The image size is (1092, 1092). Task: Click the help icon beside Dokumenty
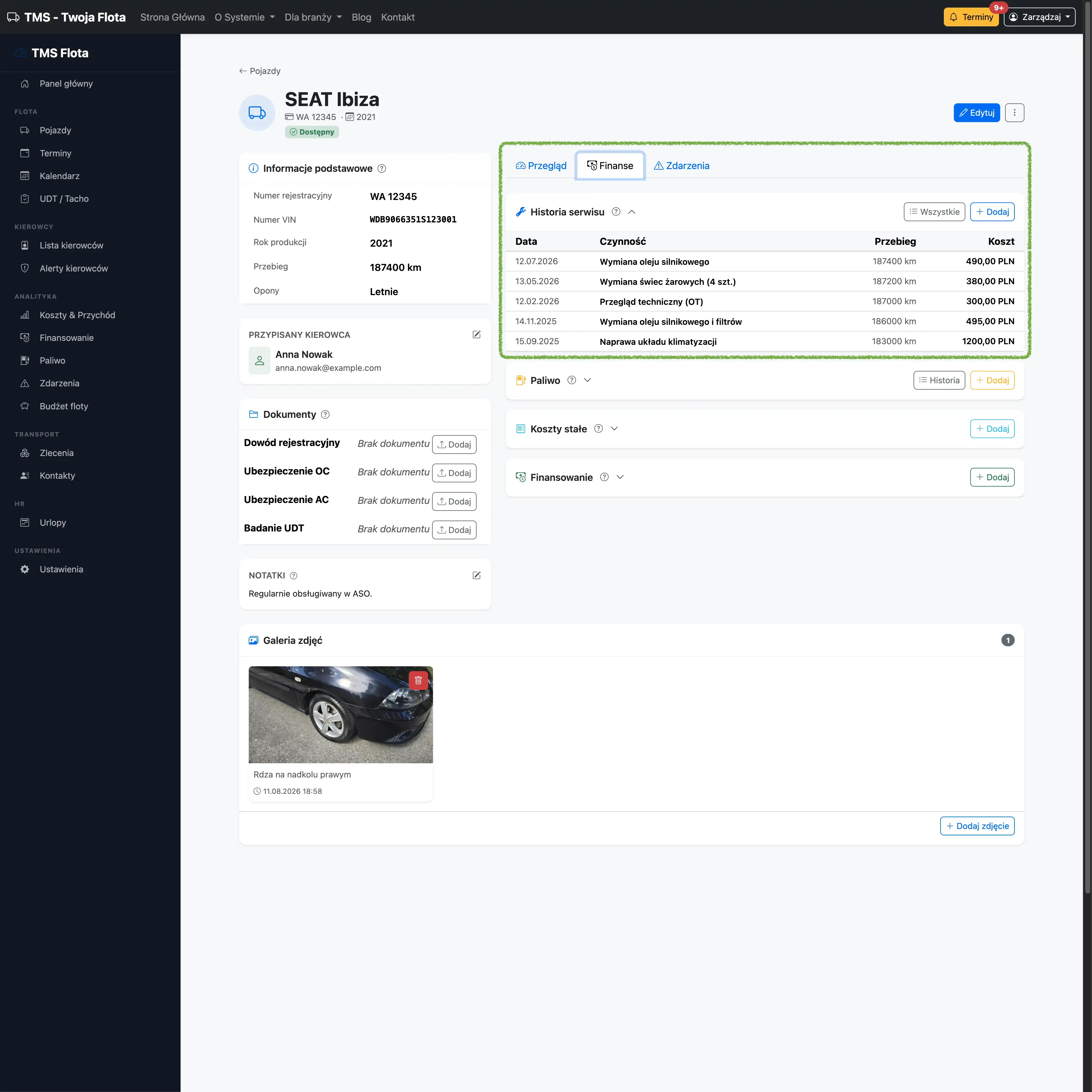point(325,415)
